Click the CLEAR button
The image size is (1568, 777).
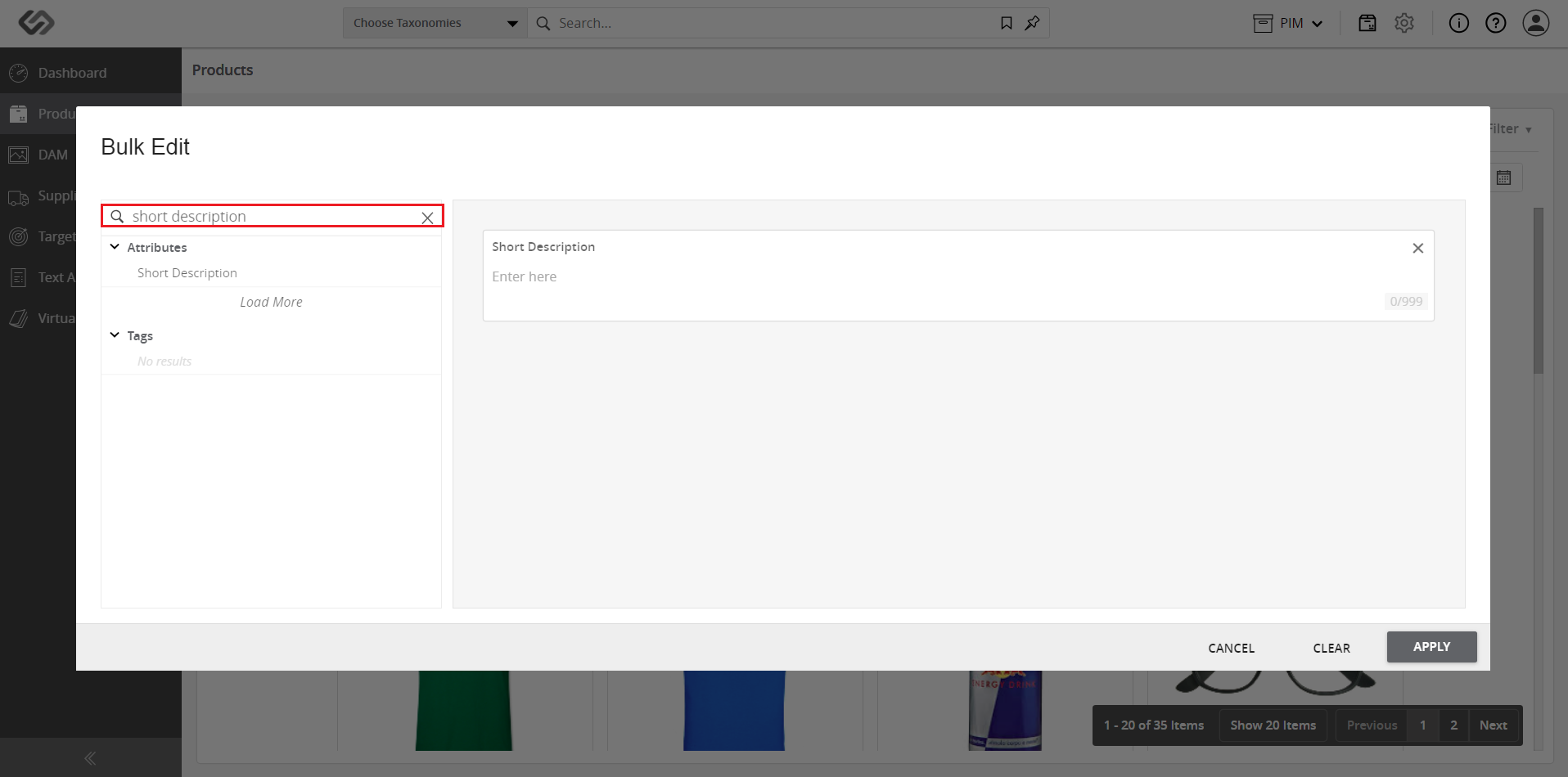click(x=1331, y=648)
